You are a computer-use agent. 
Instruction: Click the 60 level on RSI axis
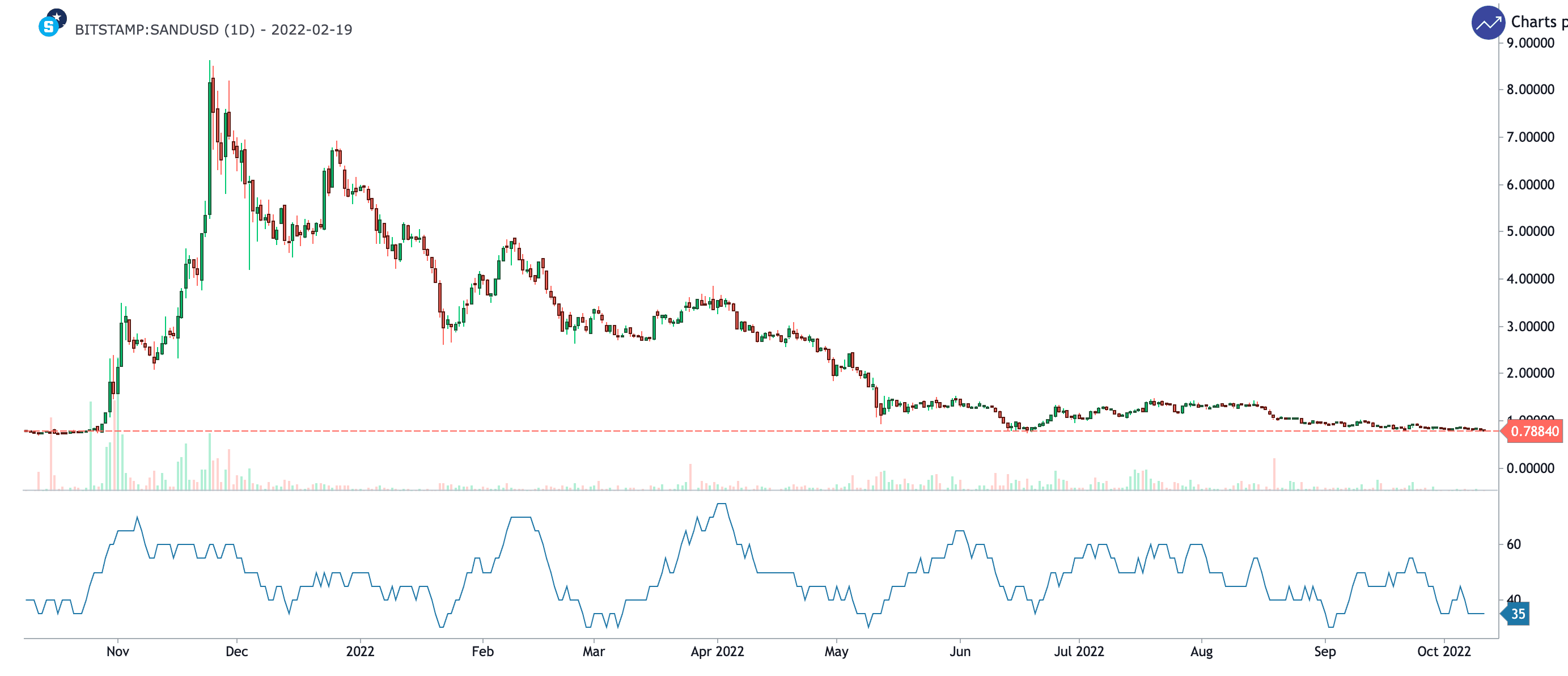tap(1513, 544)
